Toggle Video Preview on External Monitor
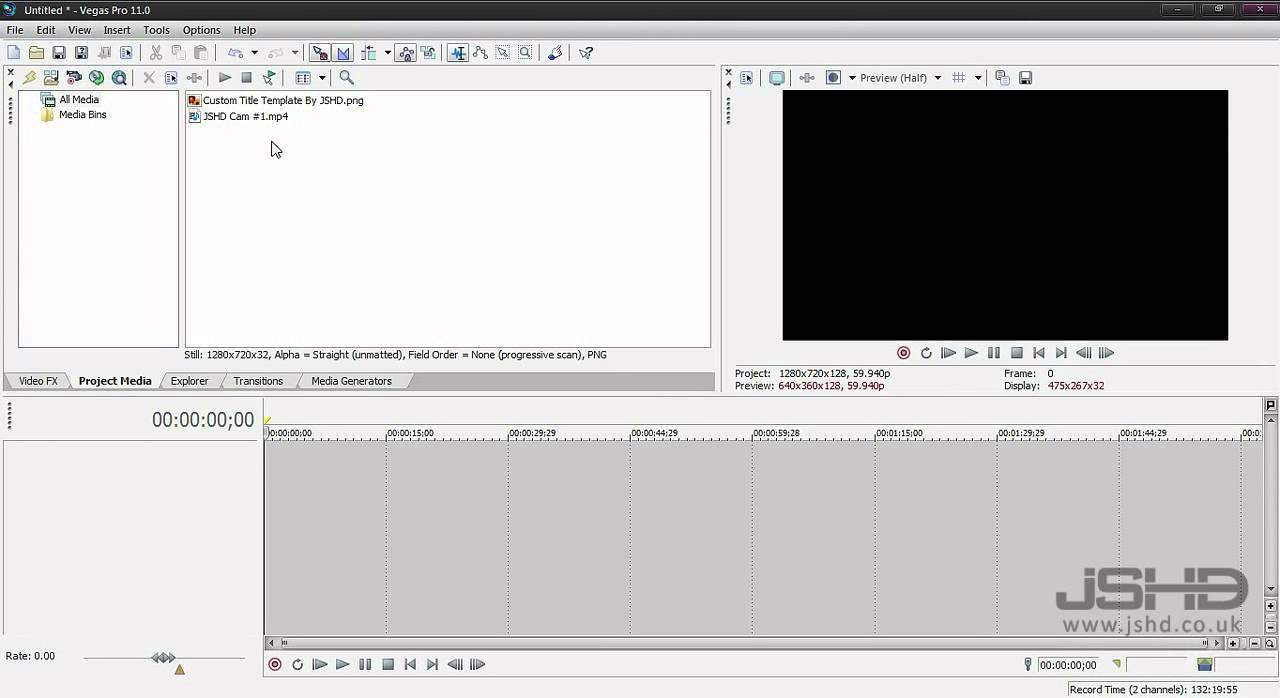1280x698 pixels. [776, 77]
